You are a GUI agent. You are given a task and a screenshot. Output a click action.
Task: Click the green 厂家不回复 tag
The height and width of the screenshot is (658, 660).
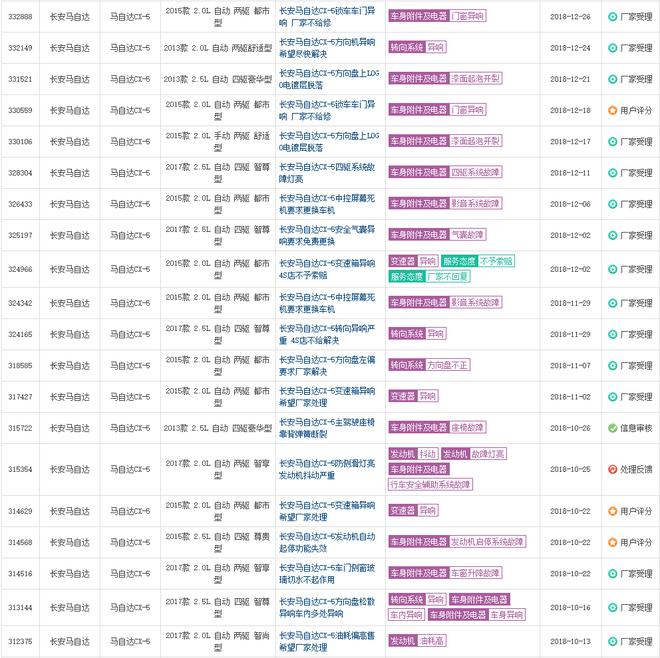pyautogui.click(x=448, y=277)
